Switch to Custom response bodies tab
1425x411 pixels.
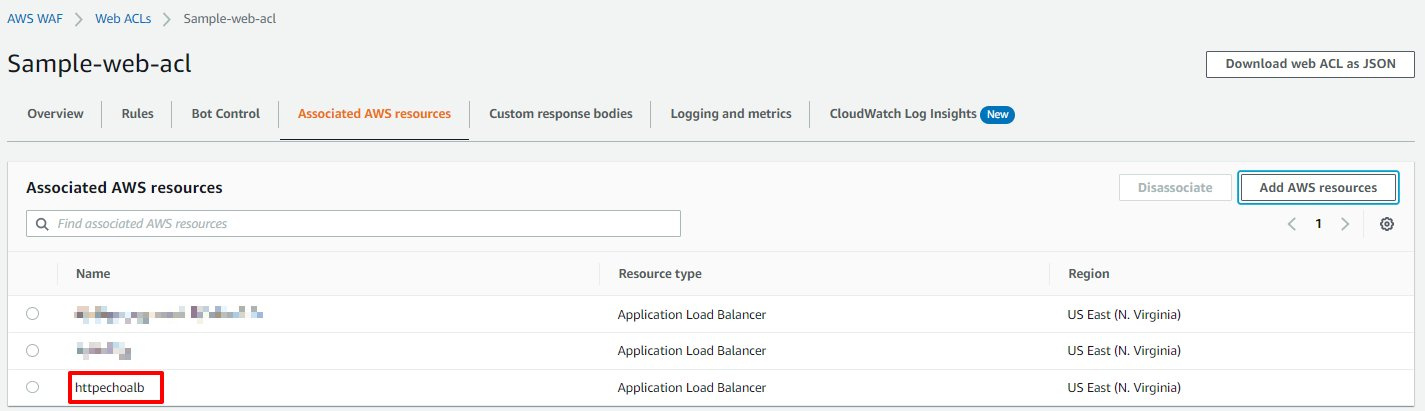(560, 114)
